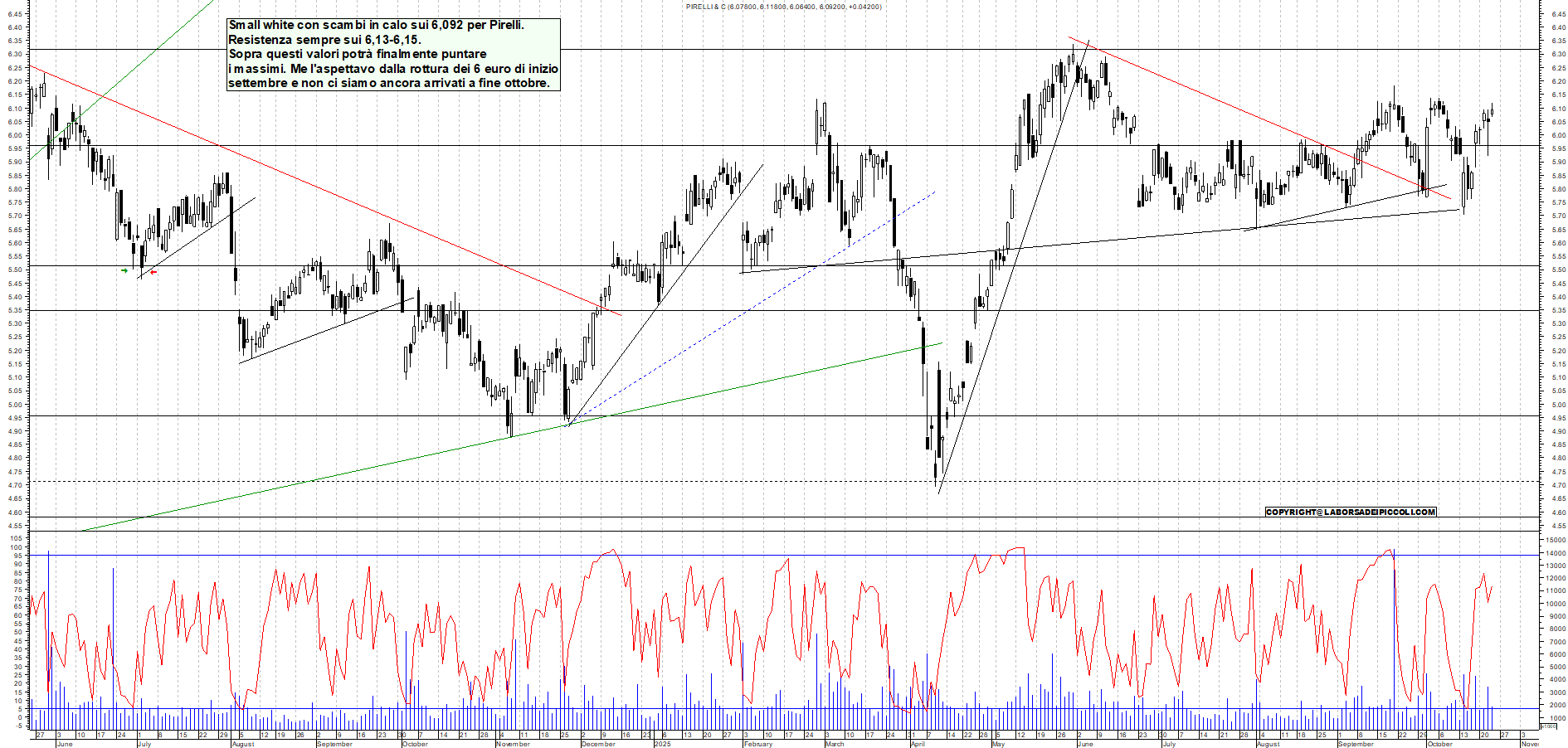Select the February label on time axis

[x=757, y=744]
